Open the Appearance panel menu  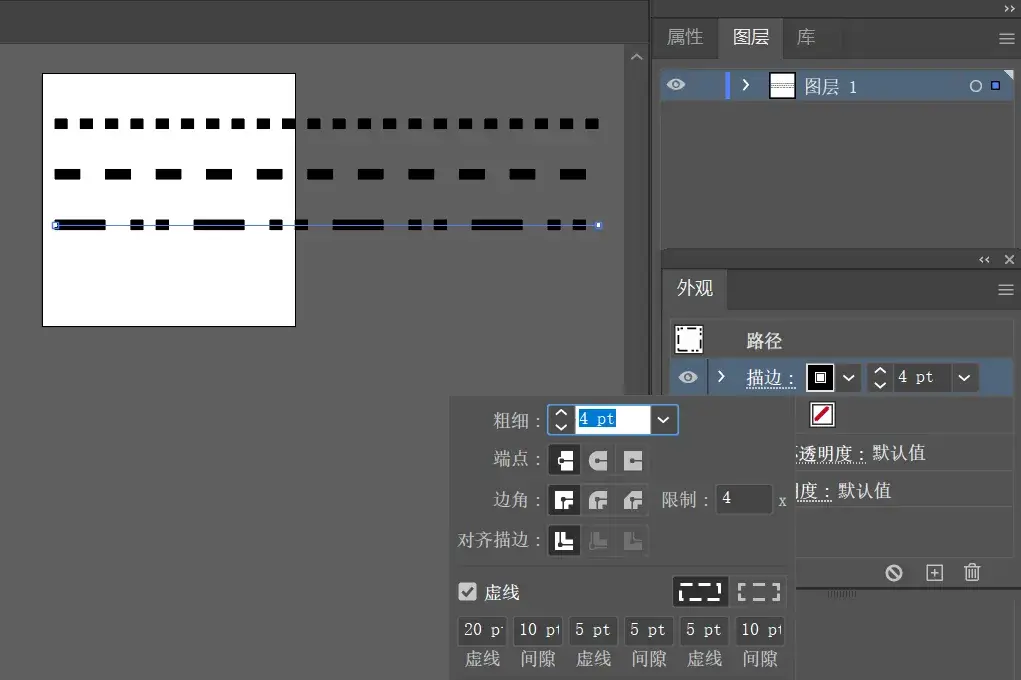[x=1006, y=290]
